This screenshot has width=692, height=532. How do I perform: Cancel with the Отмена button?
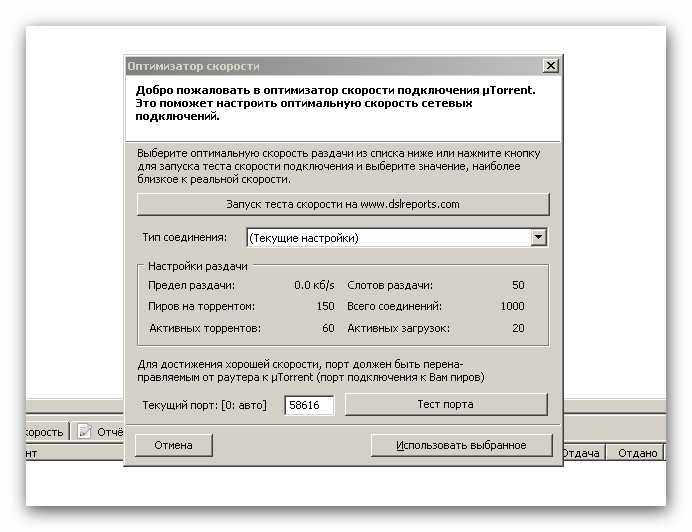coord(173,445)
